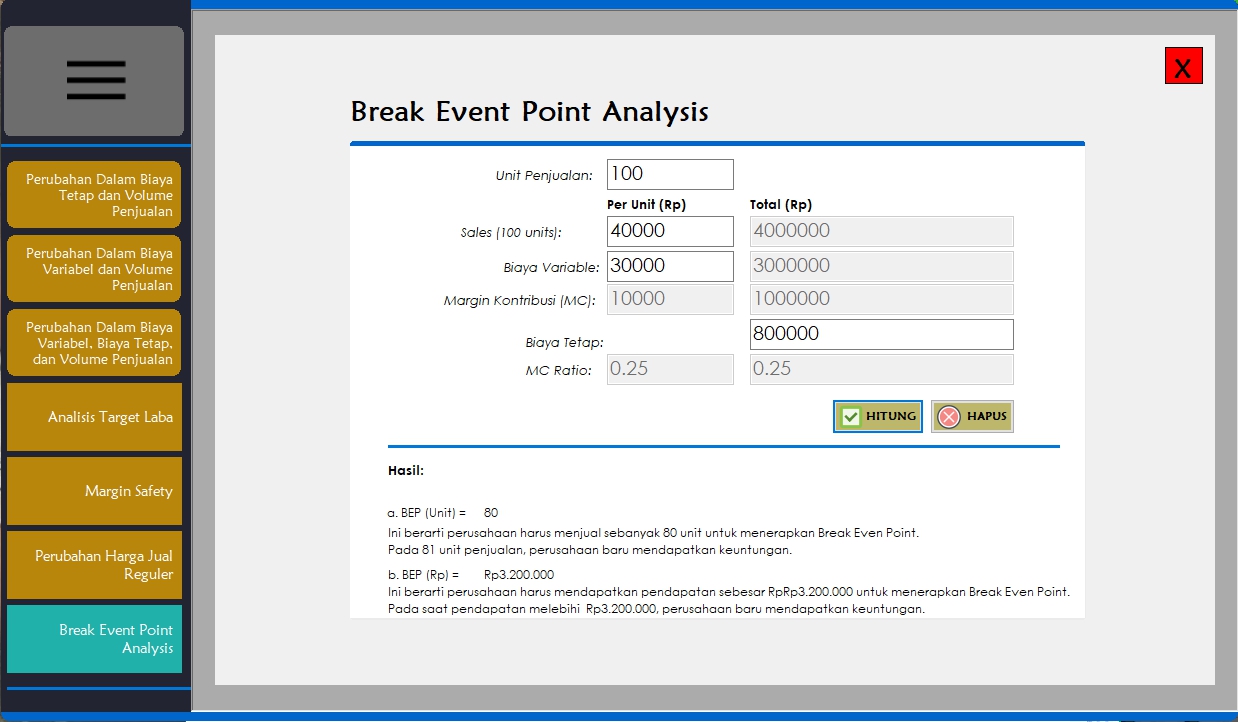Click the red X close icon top right
This screenshot has height=722, width=1238.
(x=1184, y=65)
